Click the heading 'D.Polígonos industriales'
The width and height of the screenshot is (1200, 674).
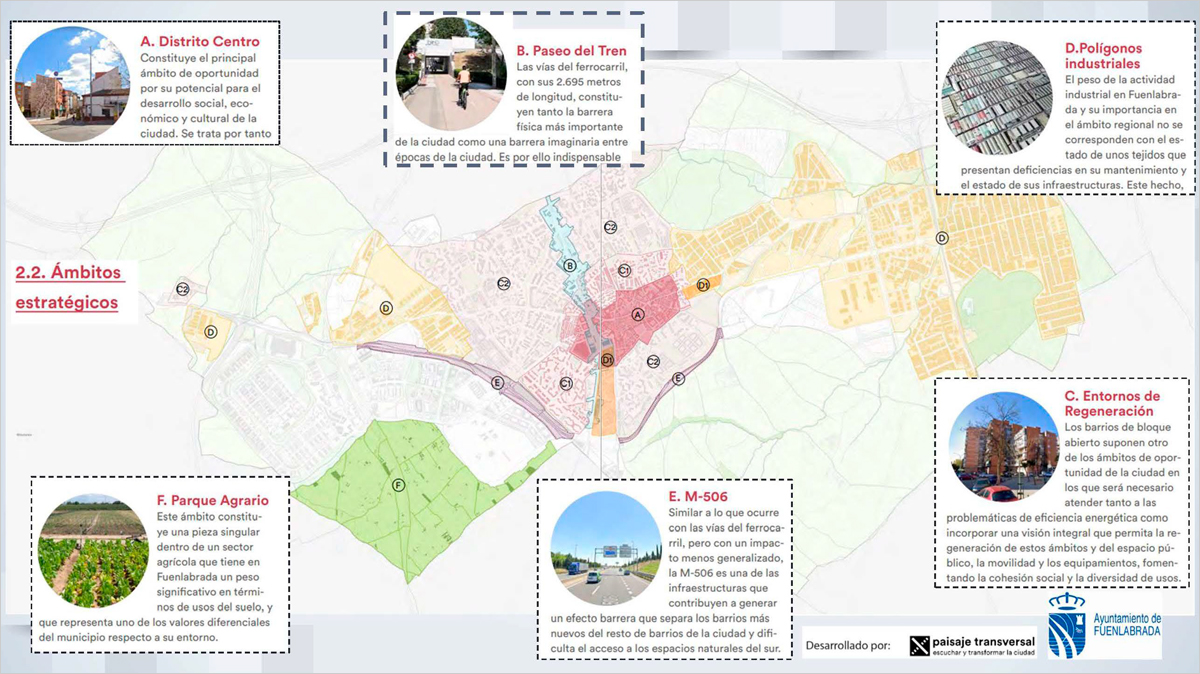pos(1104,55)
